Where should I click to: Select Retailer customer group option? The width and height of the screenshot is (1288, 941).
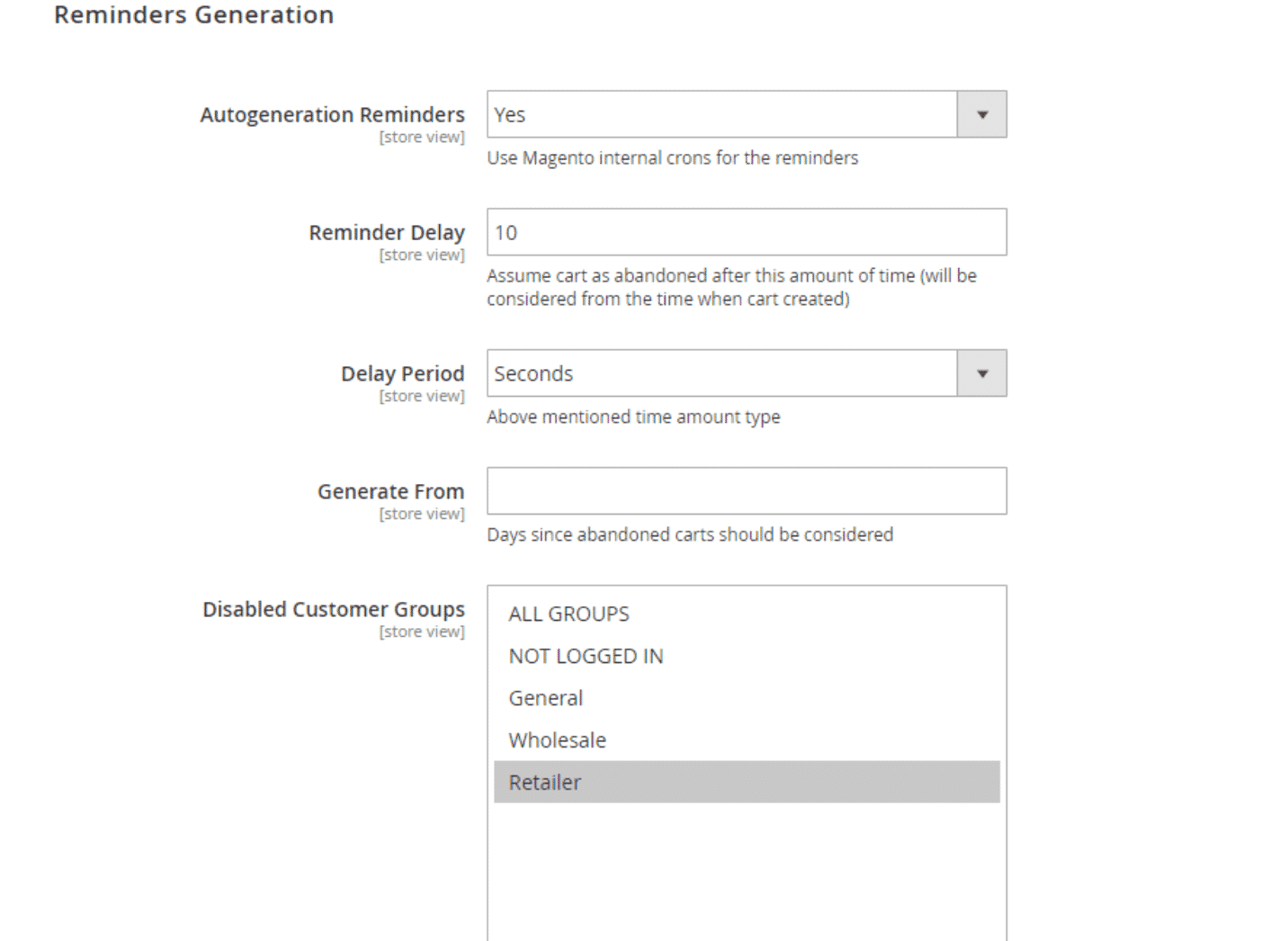click(x=747, y=783)
